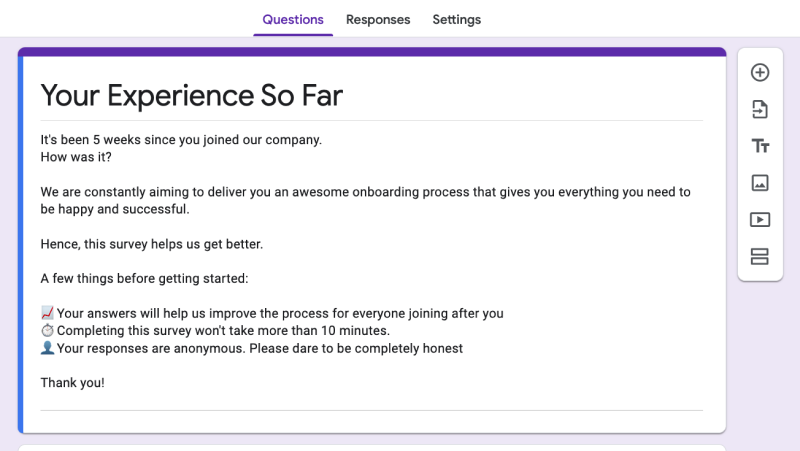This screenshot has height=451, width=800.
Task: Click "A few things before getting started:"
Action: pos(144,278)
